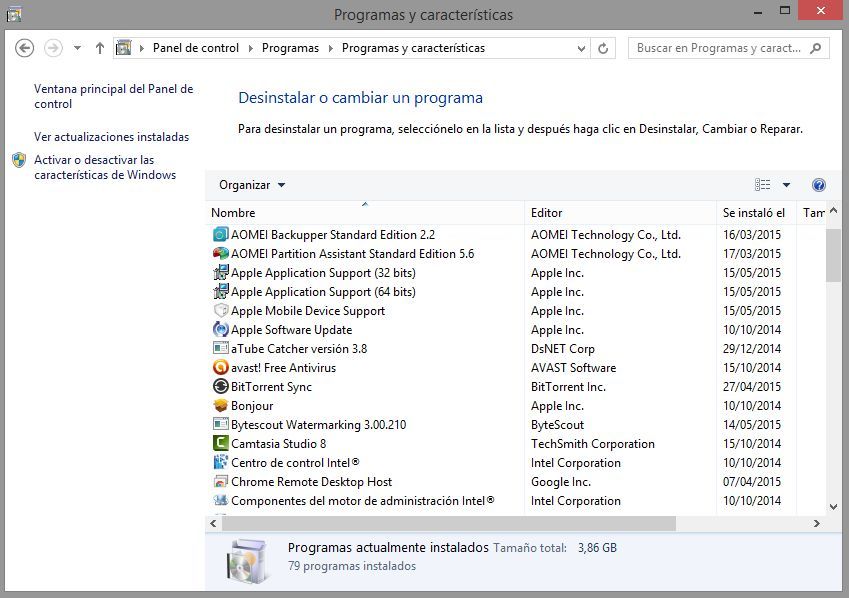This screenshot has height=598, width=849.
Task: Expand the chevron after Programas breadcrumb
Action: coord(330,48)
